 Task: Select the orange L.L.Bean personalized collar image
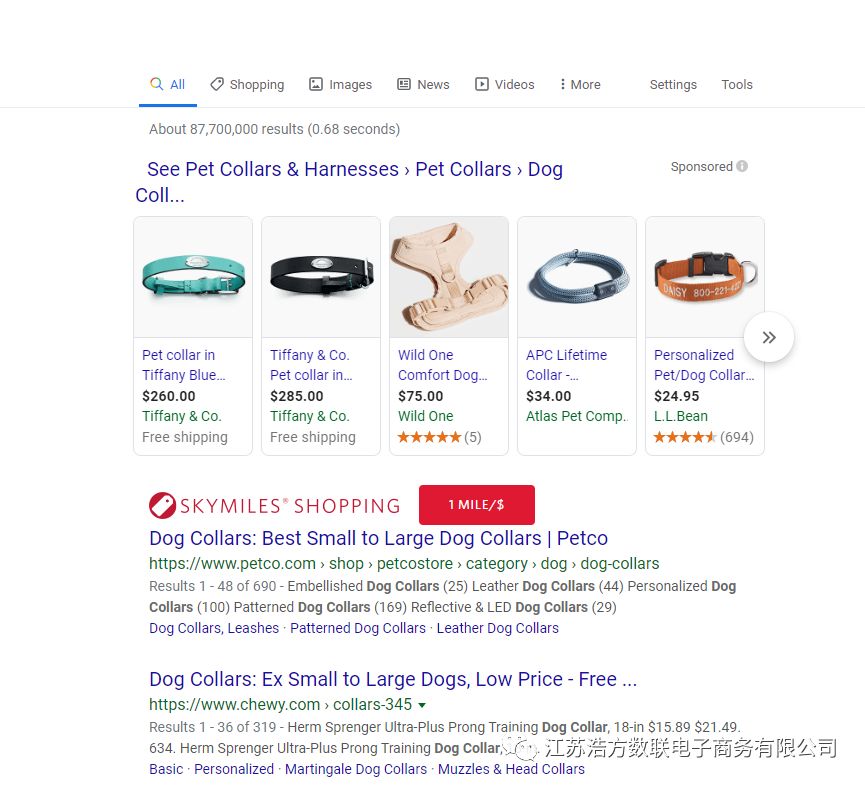705,277
